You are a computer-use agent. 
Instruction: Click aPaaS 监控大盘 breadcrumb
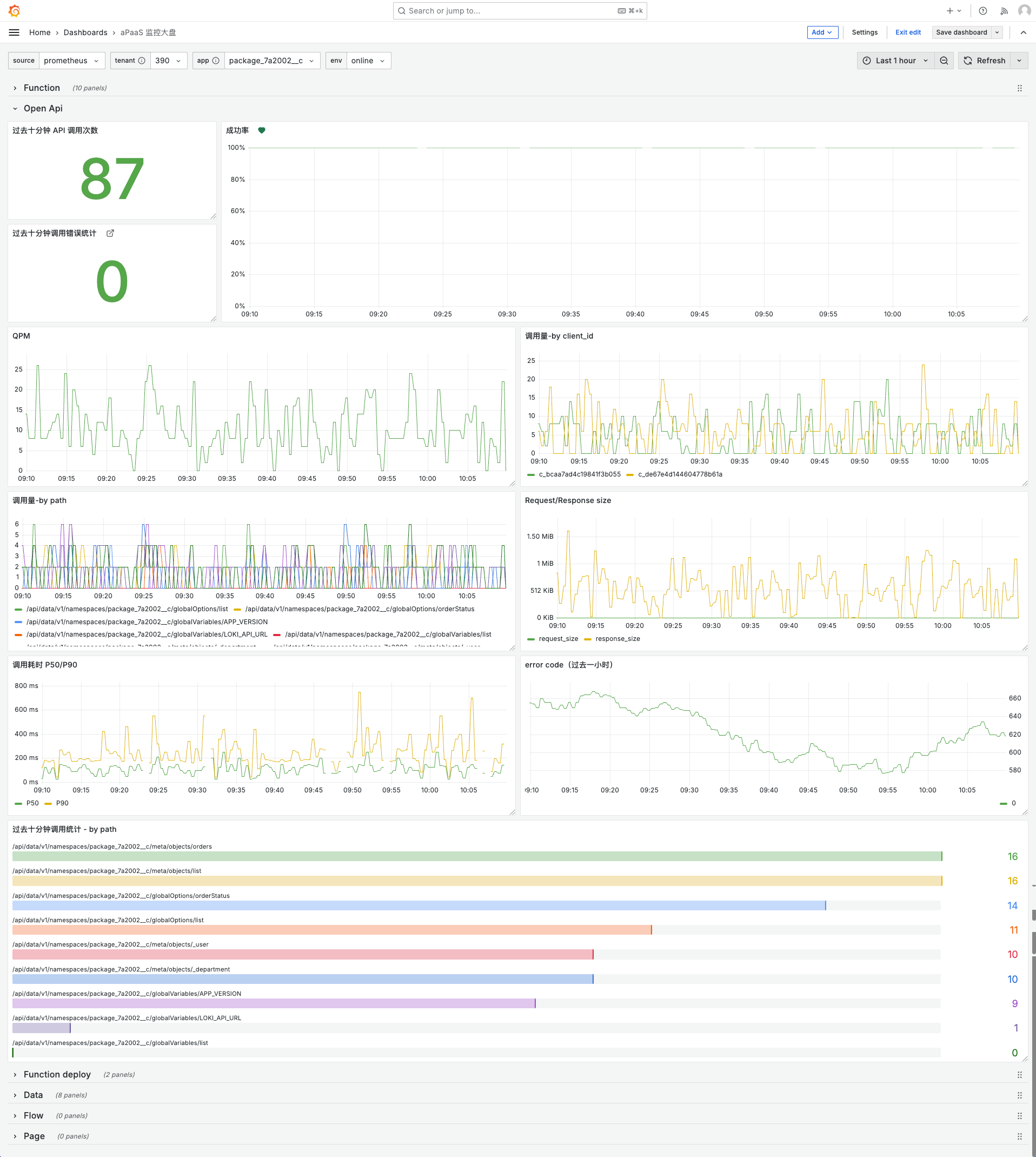pos(148,32)
